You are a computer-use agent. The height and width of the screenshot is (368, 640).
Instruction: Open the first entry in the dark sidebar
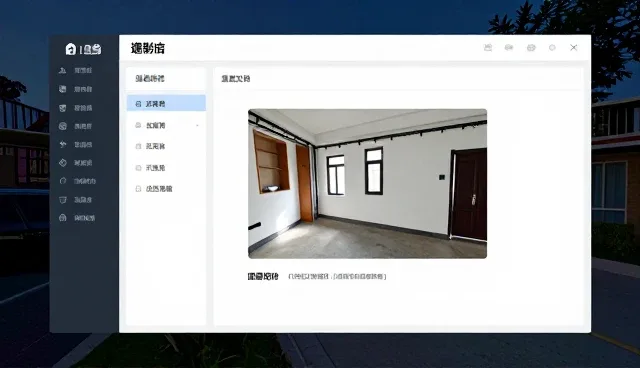point(76,70)
